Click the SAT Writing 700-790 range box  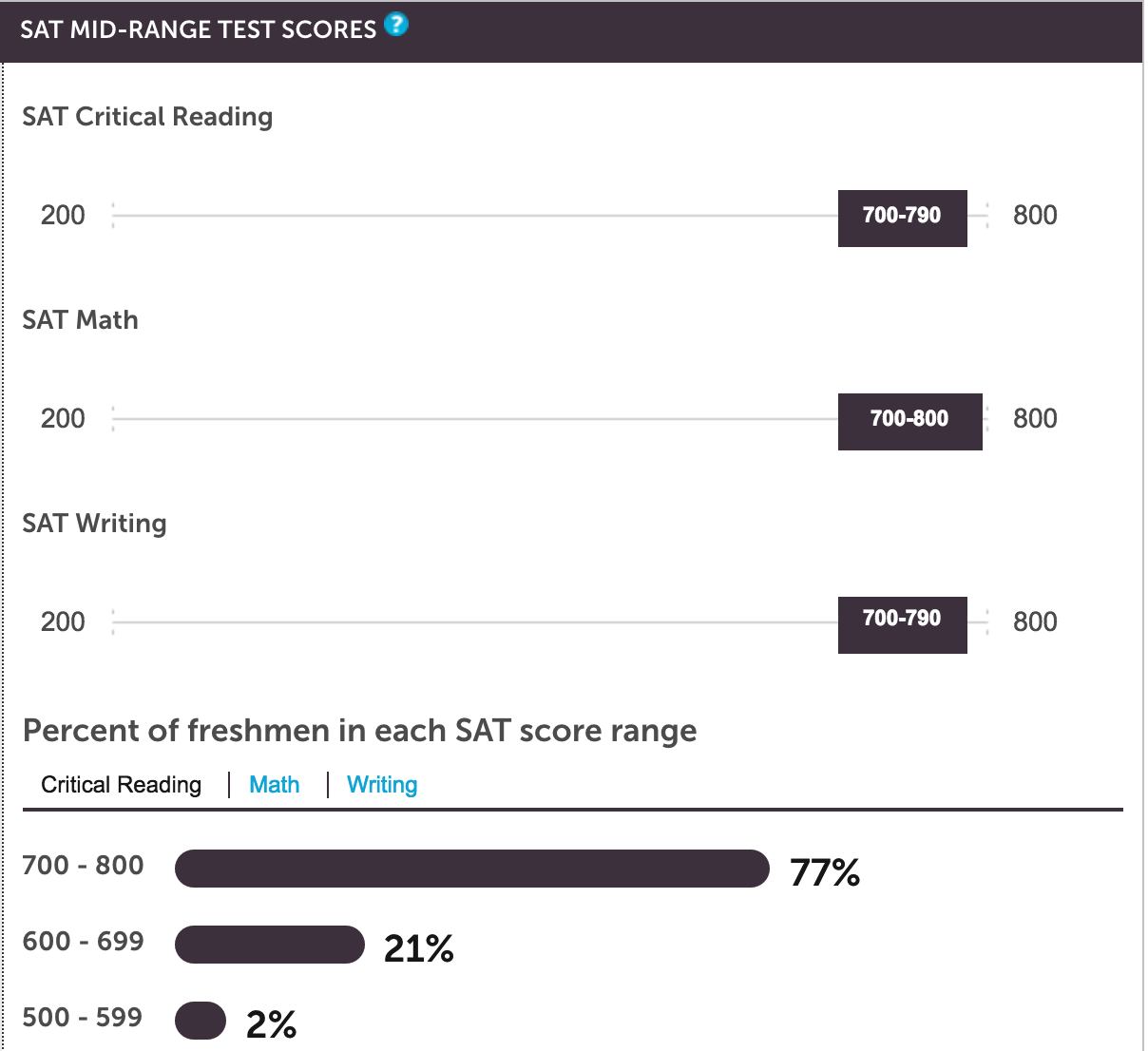click(x=902, y=625)
